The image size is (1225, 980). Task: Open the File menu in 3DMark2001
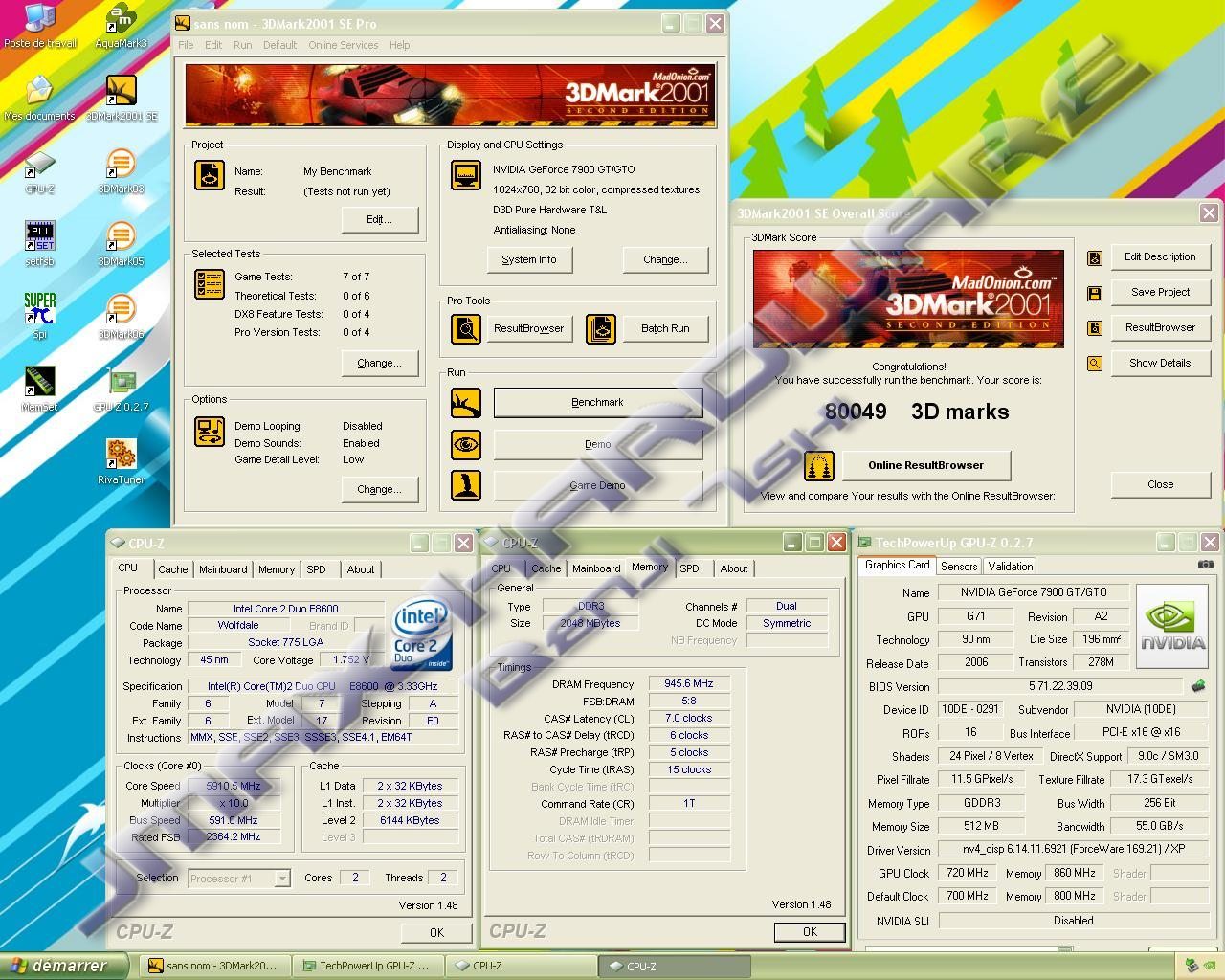tap(186, 45)
